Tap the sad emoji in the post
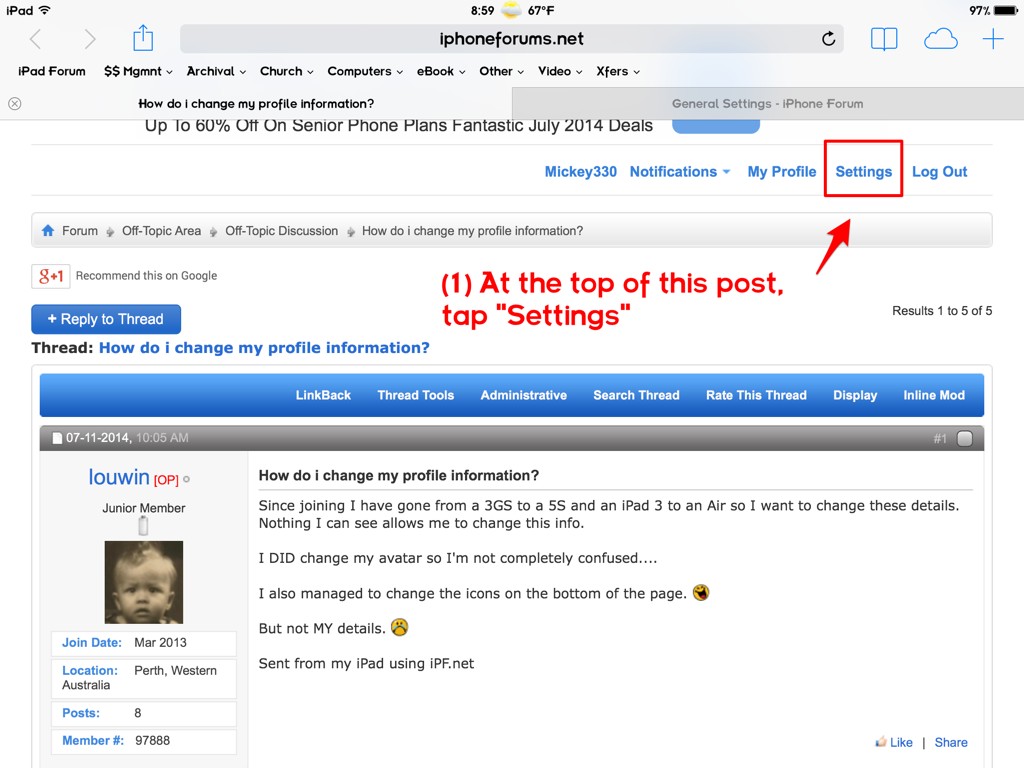 click(x=399, y=627)
